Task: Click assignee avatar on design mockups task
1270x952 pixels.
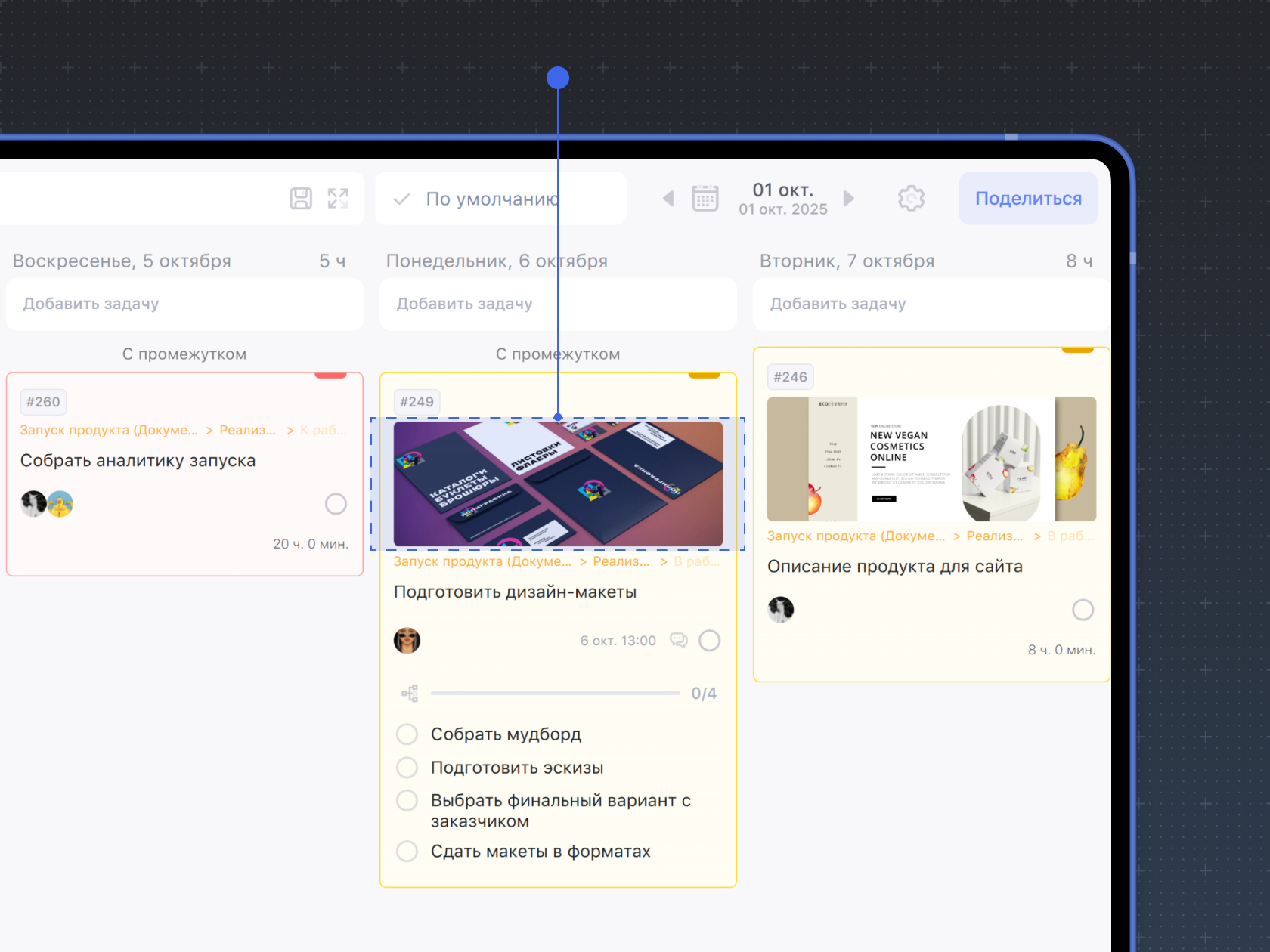Action: pyautogui.click(x=407, y=641)
